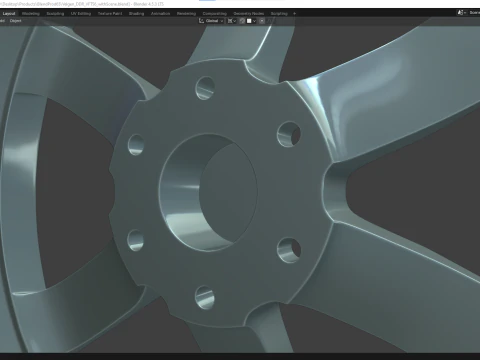Toggle snapping magnet icon
The height and width of the screenshot is (360, 480).
click(242, 21)
